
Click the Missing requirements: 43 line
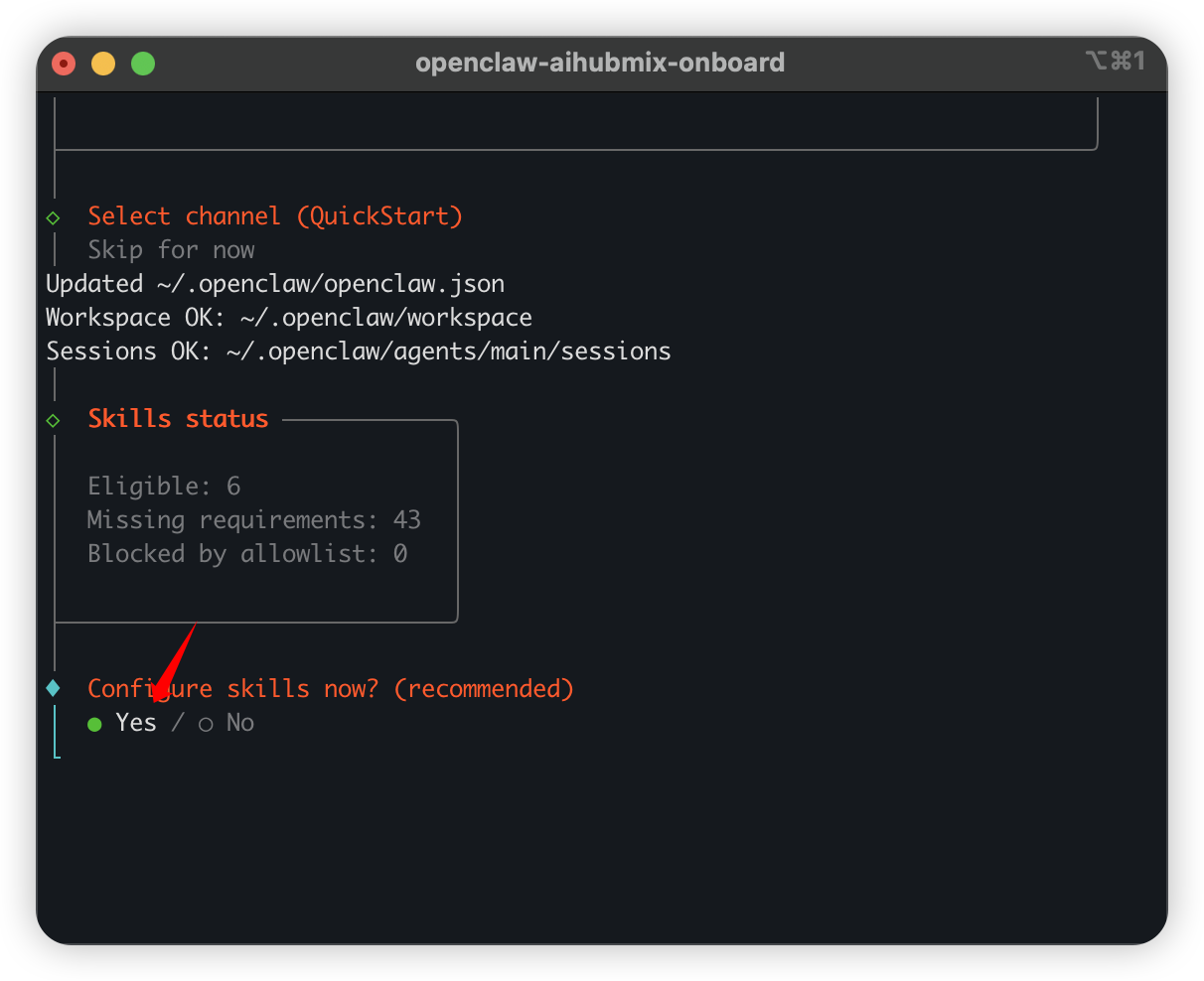point(254,519)
